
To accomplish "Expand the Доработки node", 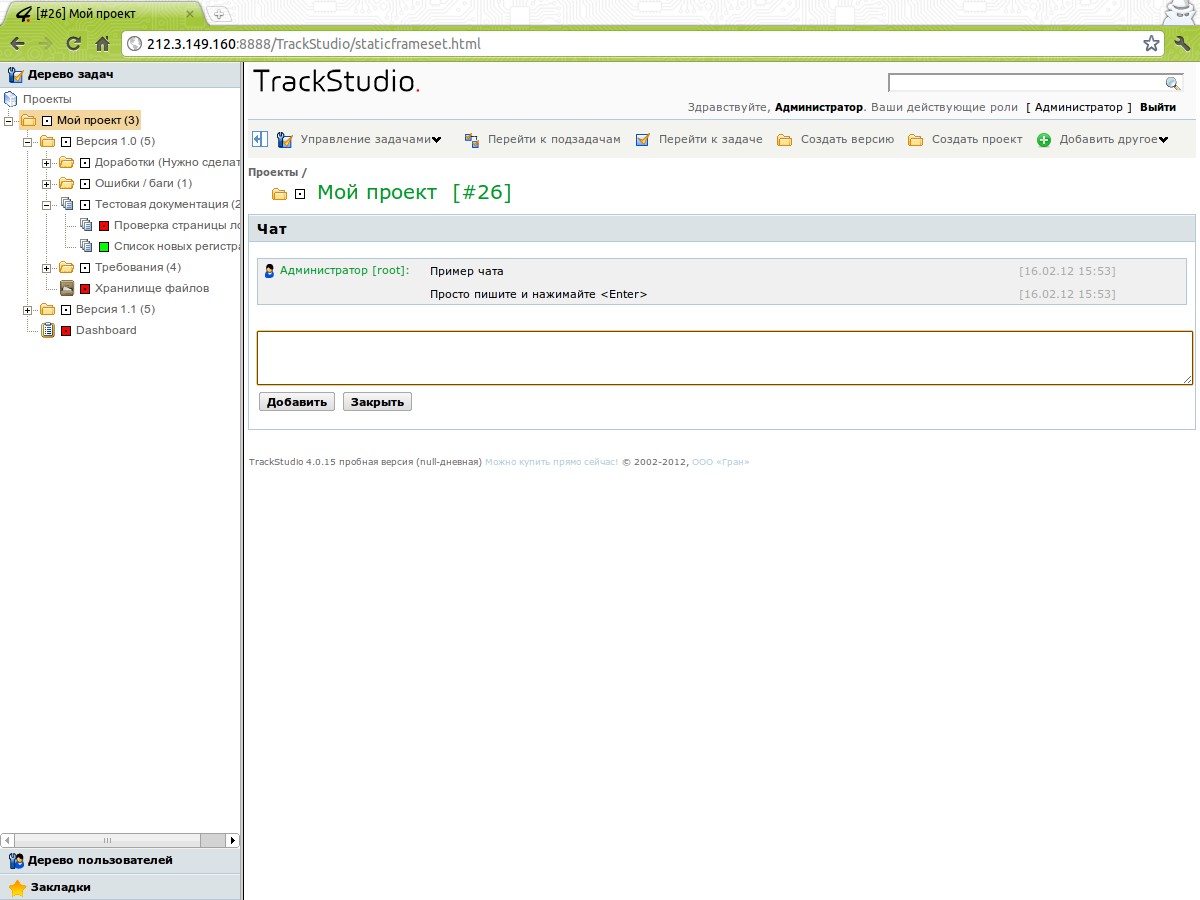I will coord(47,162).
